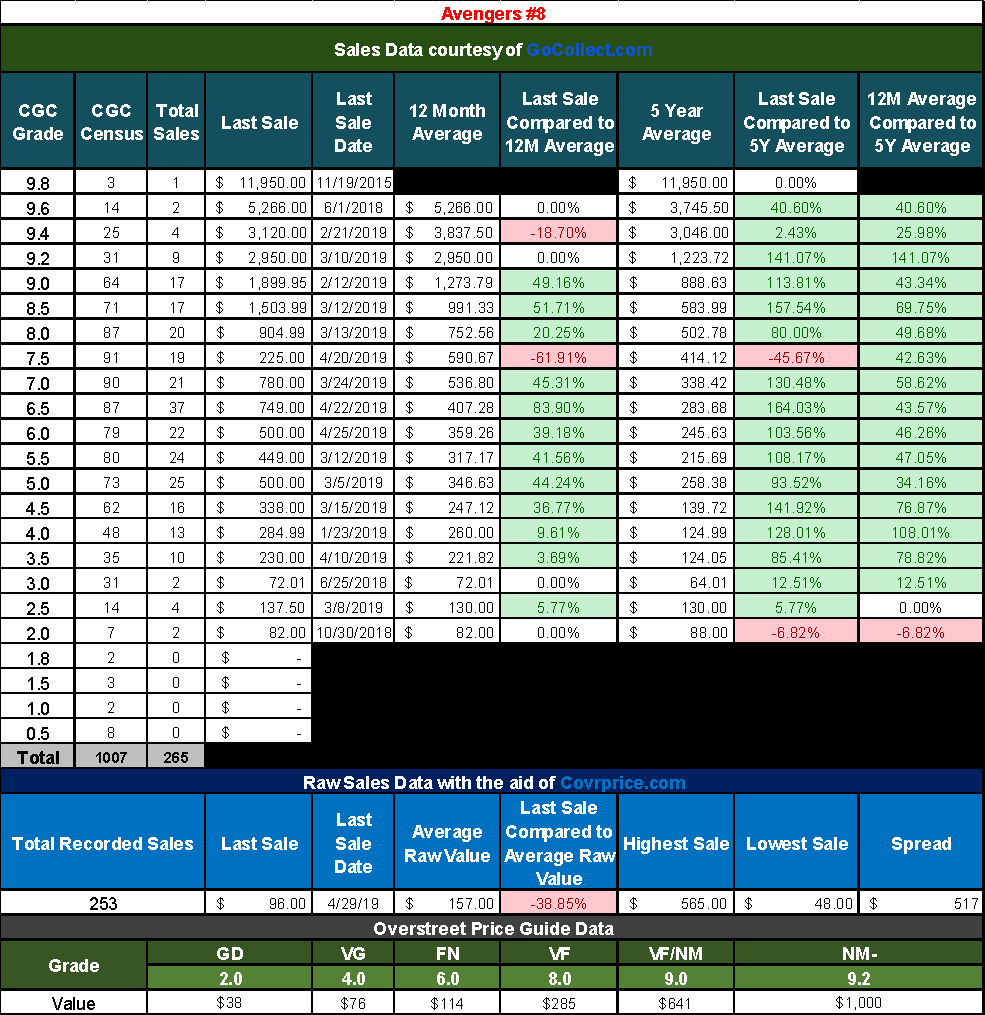Select the -45.67% cell
This screenshot has width=985, height=1015.
pyautogui.click(x=796, y=357)
